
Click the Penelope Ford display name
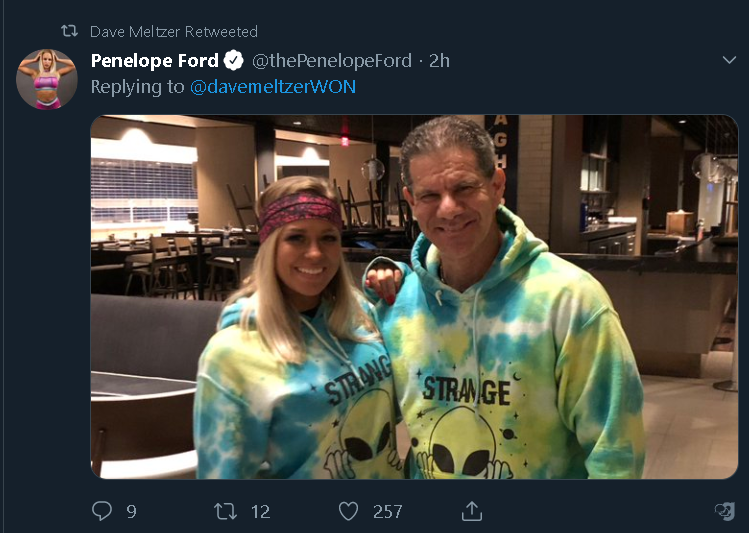tap(154, 60)
